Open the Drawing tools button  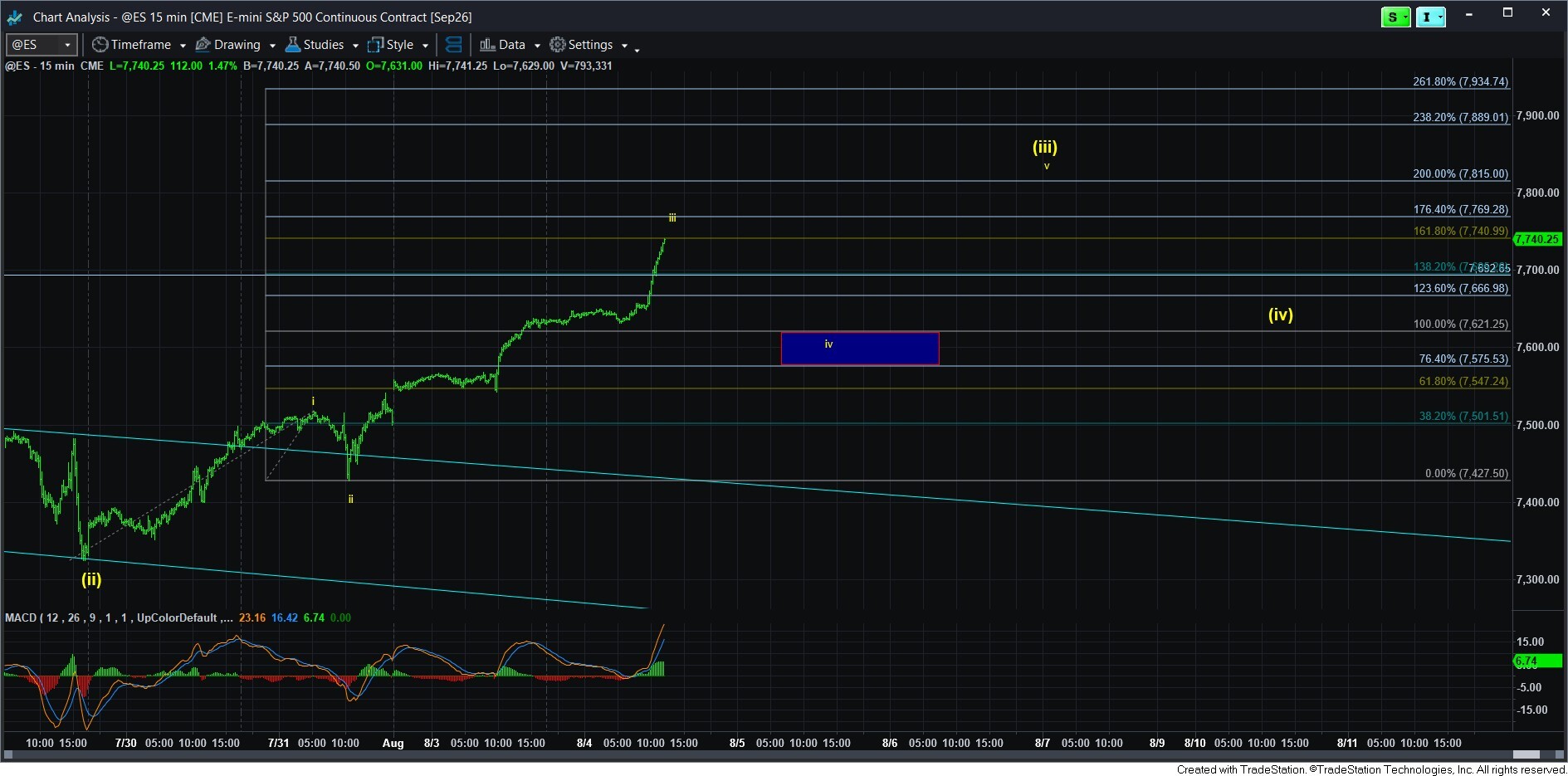click(x=228, y=45)
